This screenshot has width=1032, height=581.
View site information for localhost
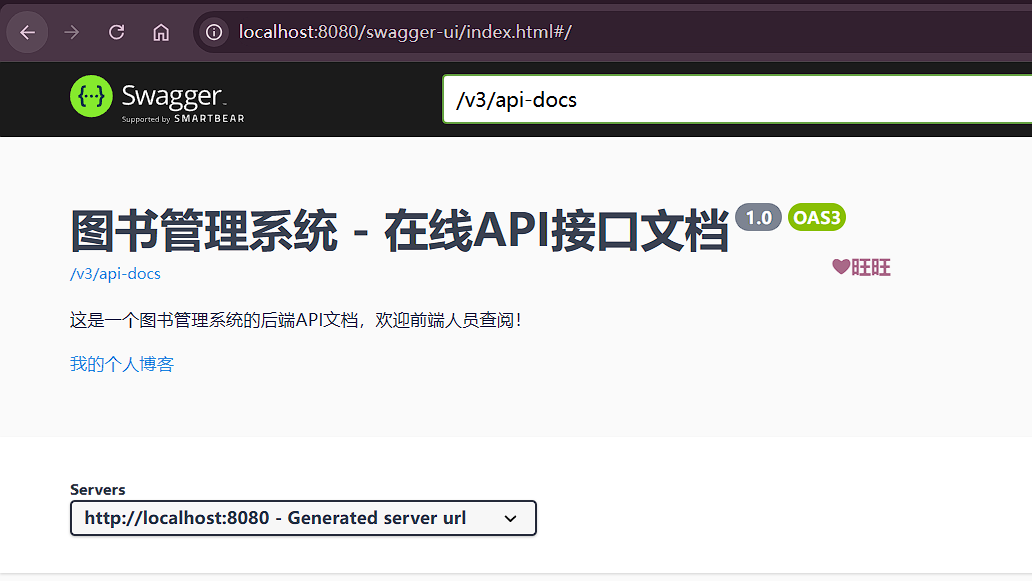[213, 32]
